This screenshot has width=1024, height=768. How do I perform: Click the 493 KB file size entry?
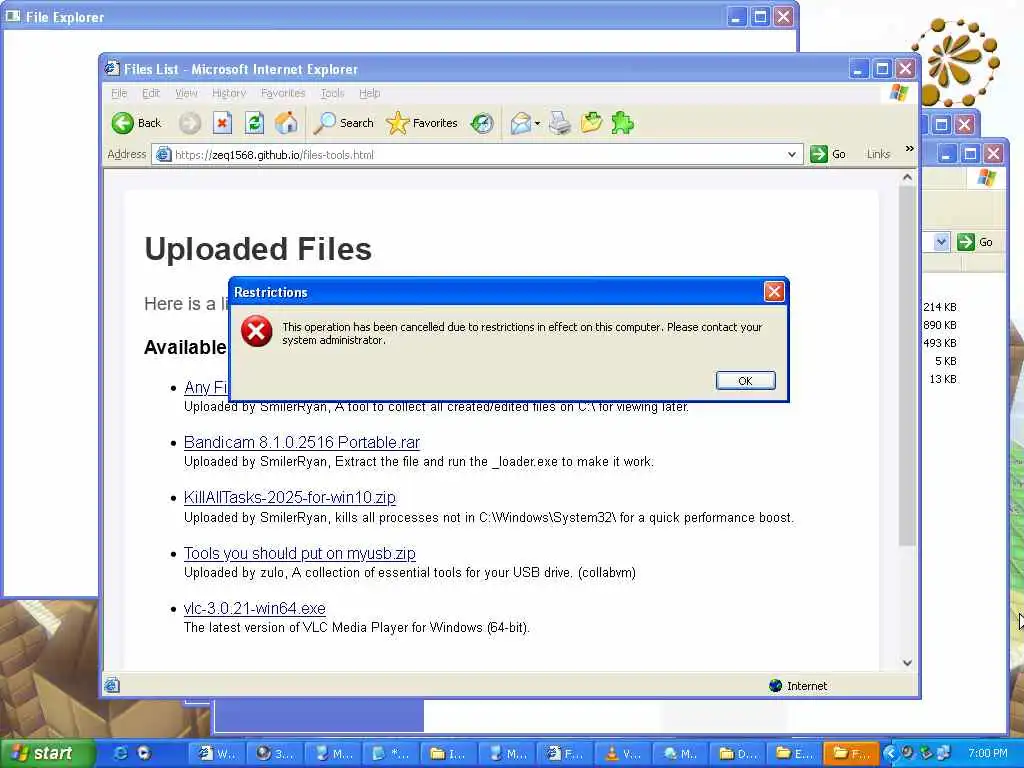[x=940, y=343]
